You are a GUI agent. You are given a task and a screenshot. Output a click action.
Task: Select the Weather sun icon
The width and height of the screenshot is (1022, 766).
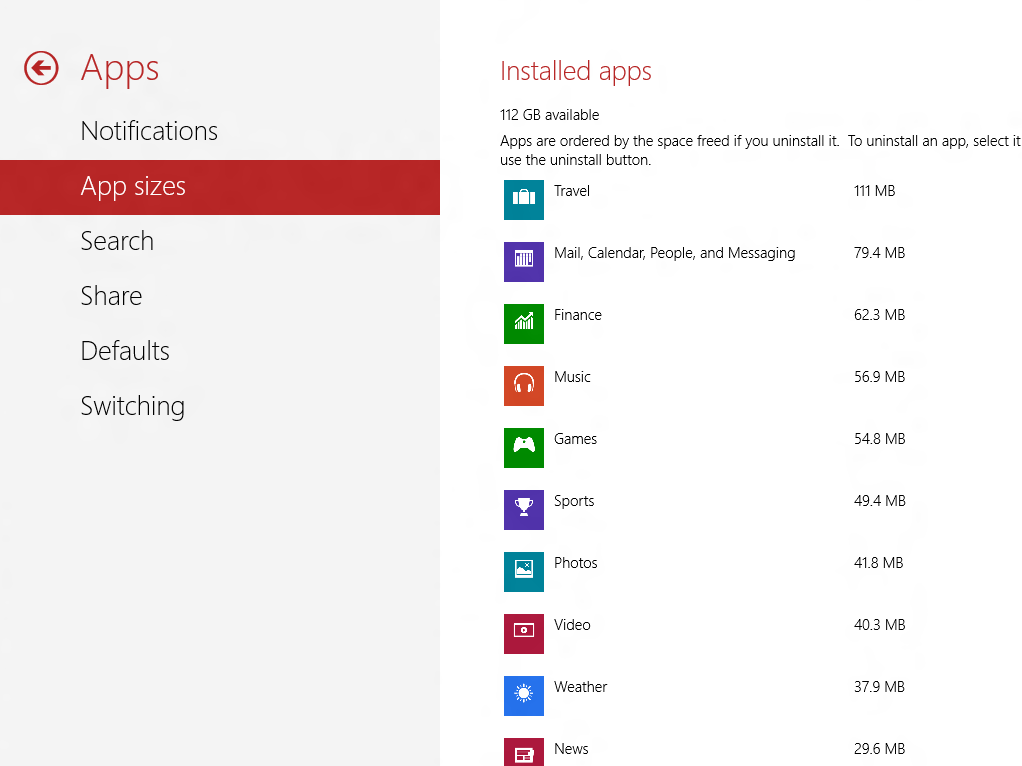523,695
